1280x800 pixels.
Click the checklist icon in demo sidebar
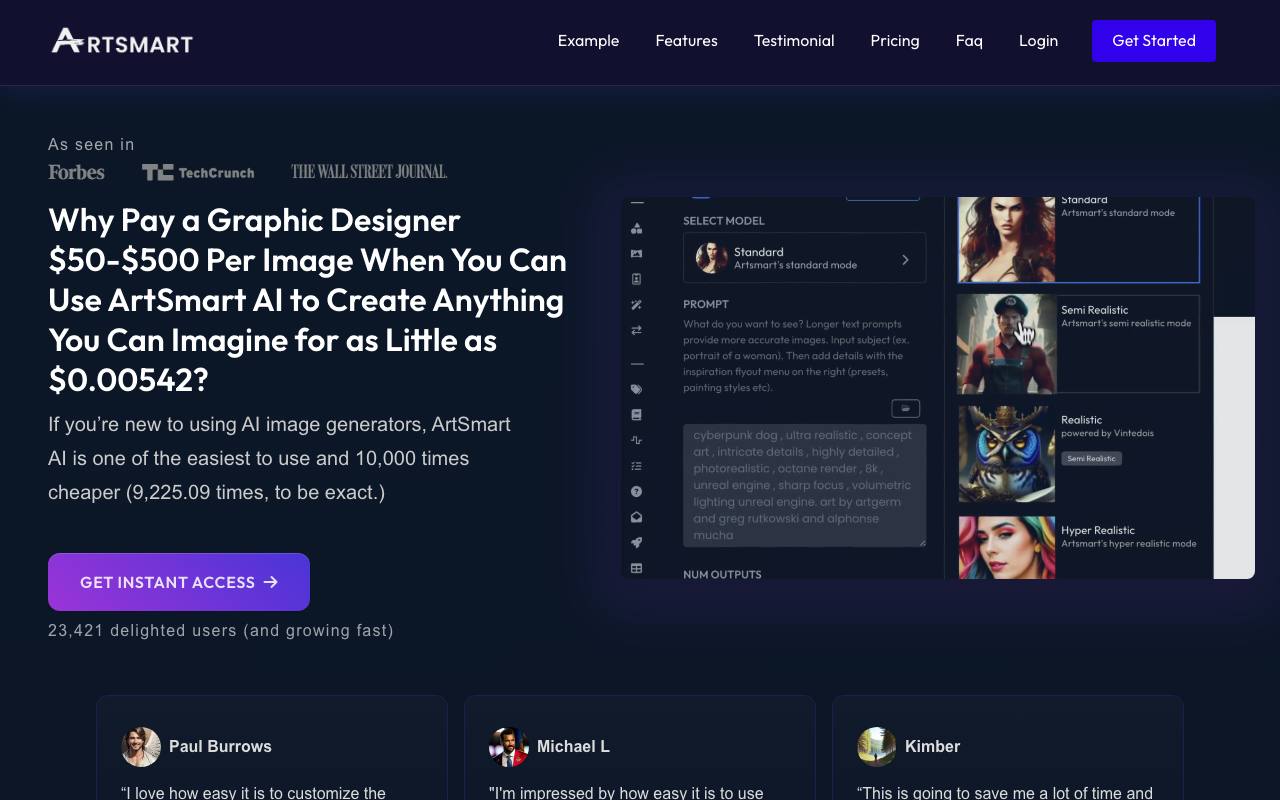(x=637, y=466)
